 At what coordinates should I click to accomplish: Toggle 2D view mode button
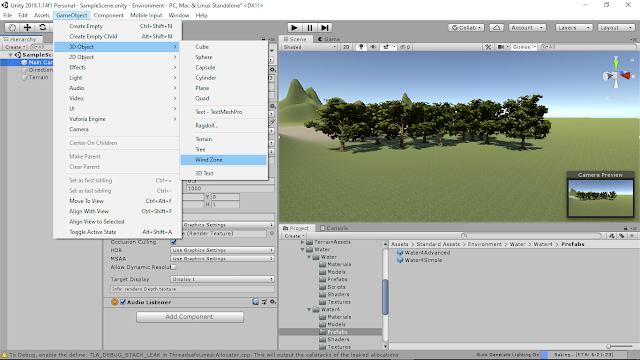coord(346,47)
